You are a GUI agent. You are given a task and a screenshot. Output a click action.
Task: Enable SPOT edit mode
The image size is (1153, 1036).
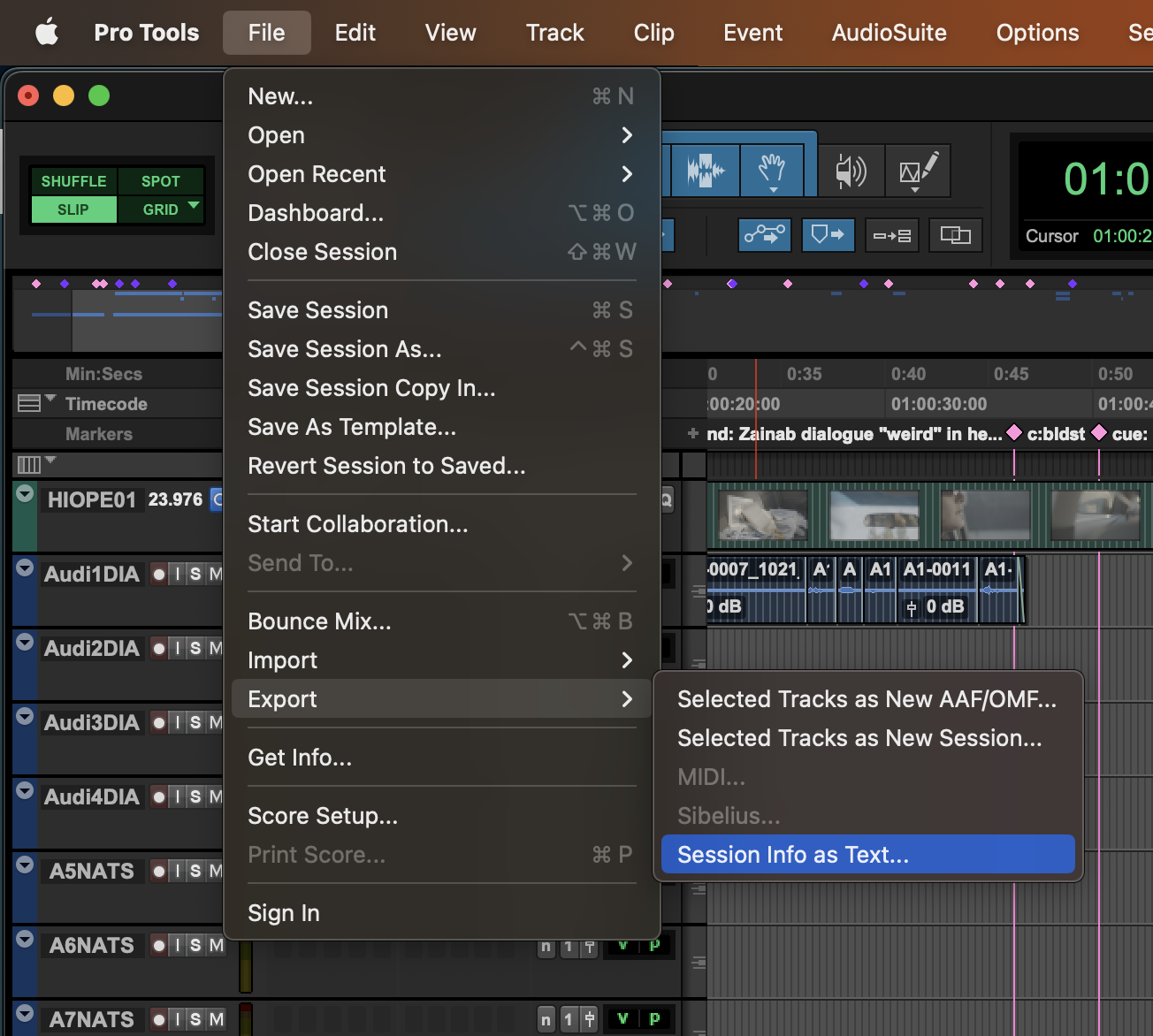[x=161, y=181]
